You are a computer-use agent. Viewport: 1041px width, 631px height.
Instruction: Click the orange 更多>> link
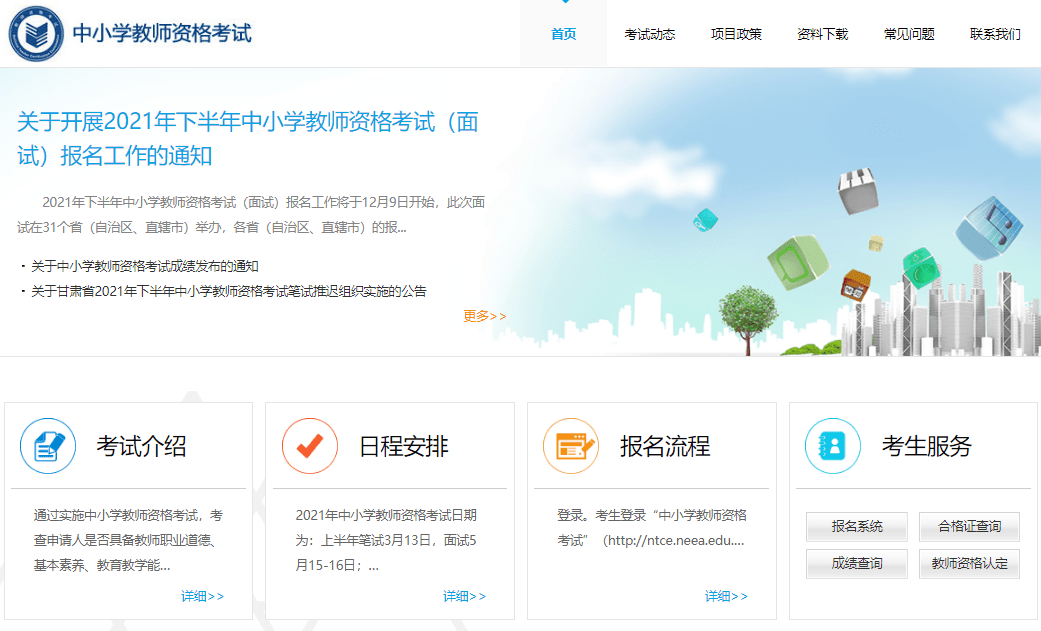[x=485, y=316]
